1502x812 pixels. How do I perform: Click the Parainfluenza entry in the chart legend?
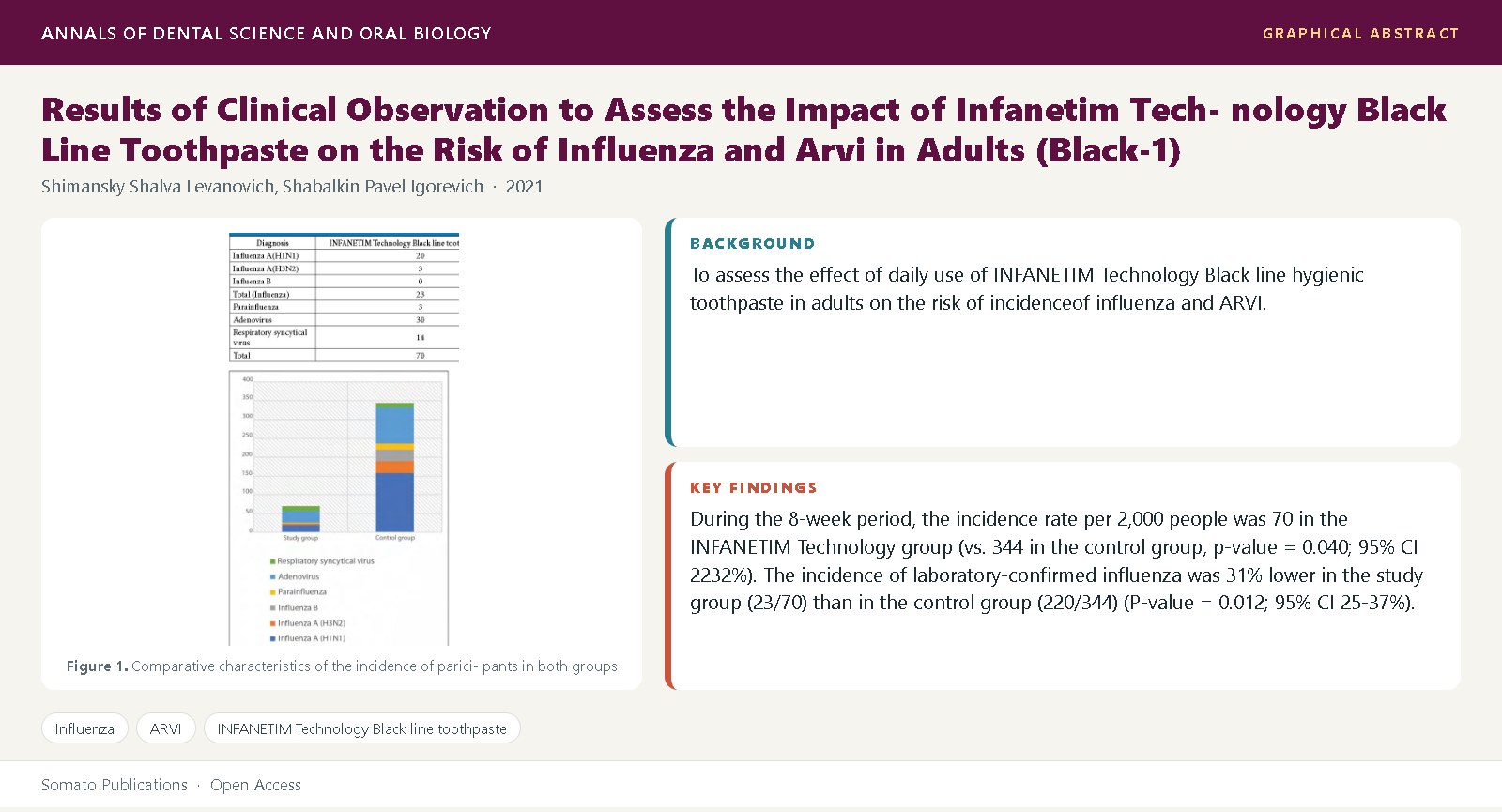tap(299, 591)
